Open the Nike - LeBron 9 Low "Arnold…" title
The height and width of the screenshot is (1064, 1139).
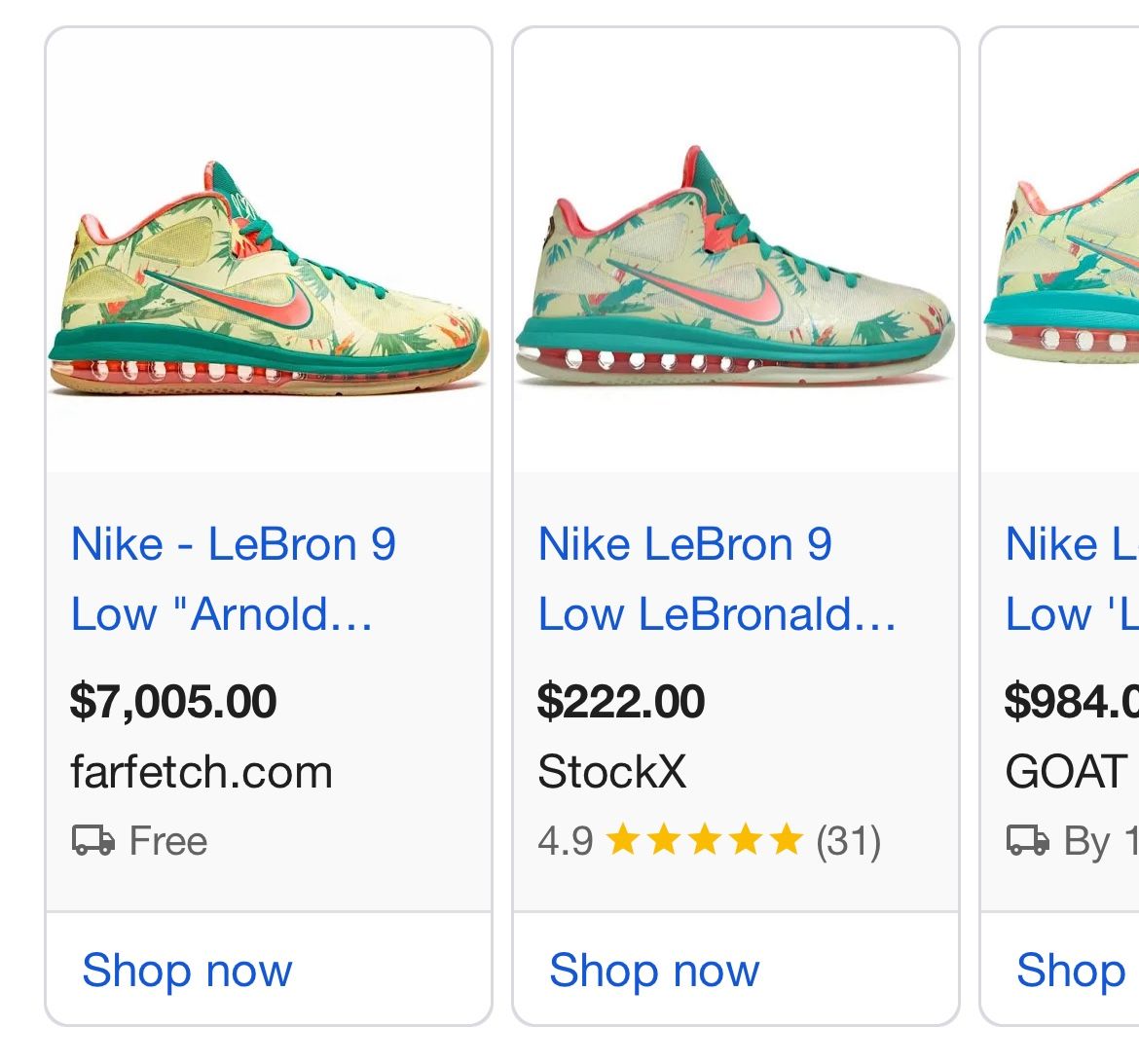(x=234, y=578)
